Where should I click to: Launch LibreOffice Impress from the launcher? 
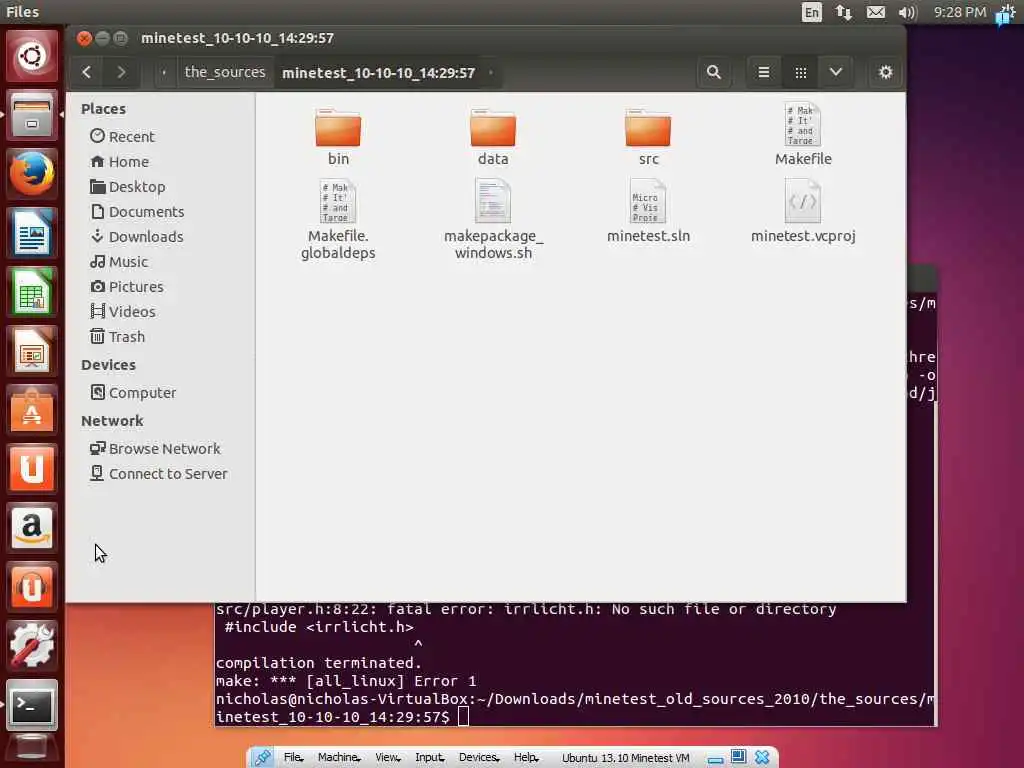tap(32, 351)
